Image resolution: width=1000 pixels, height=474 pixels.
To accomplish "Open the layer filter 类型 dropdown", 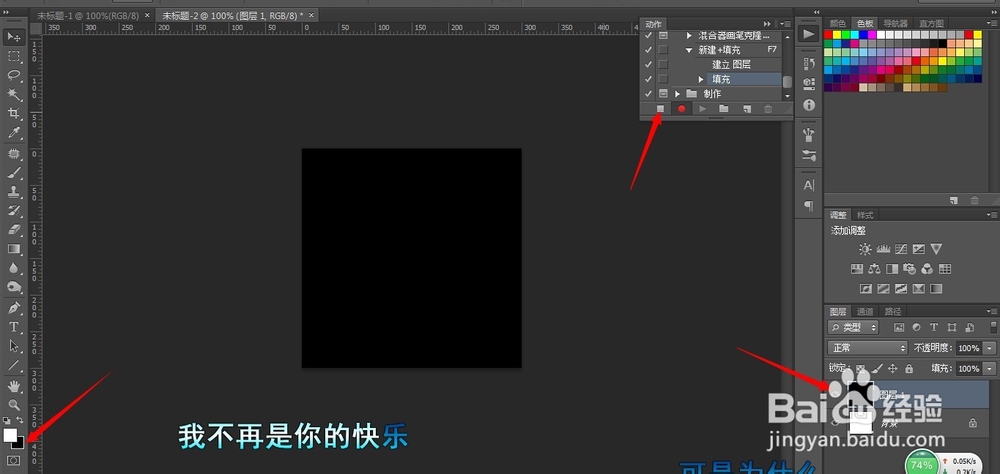I will coord(853,327).
